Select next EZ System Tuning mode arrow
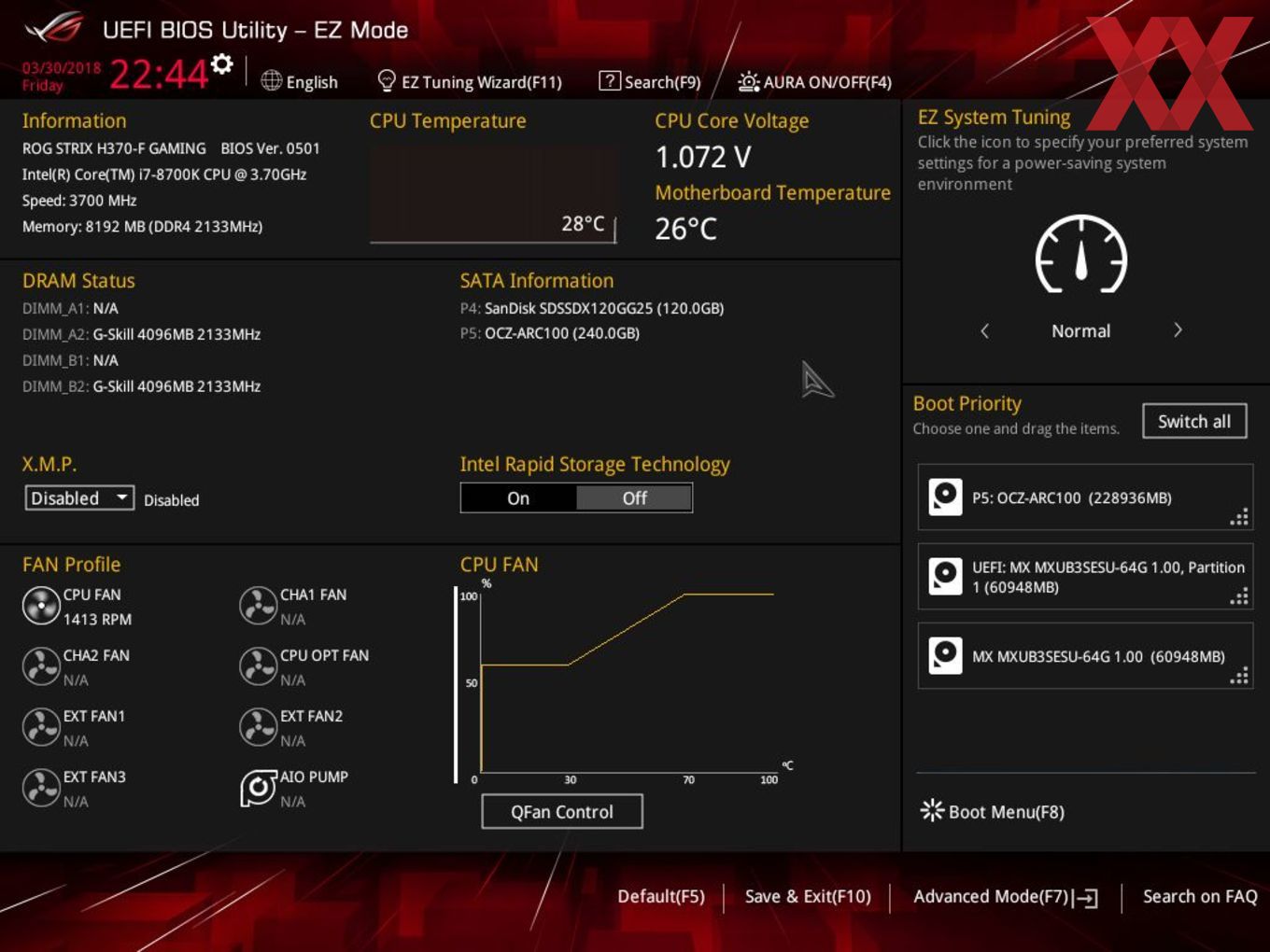The image size is (1270, 952). [x=1178, y=330]
